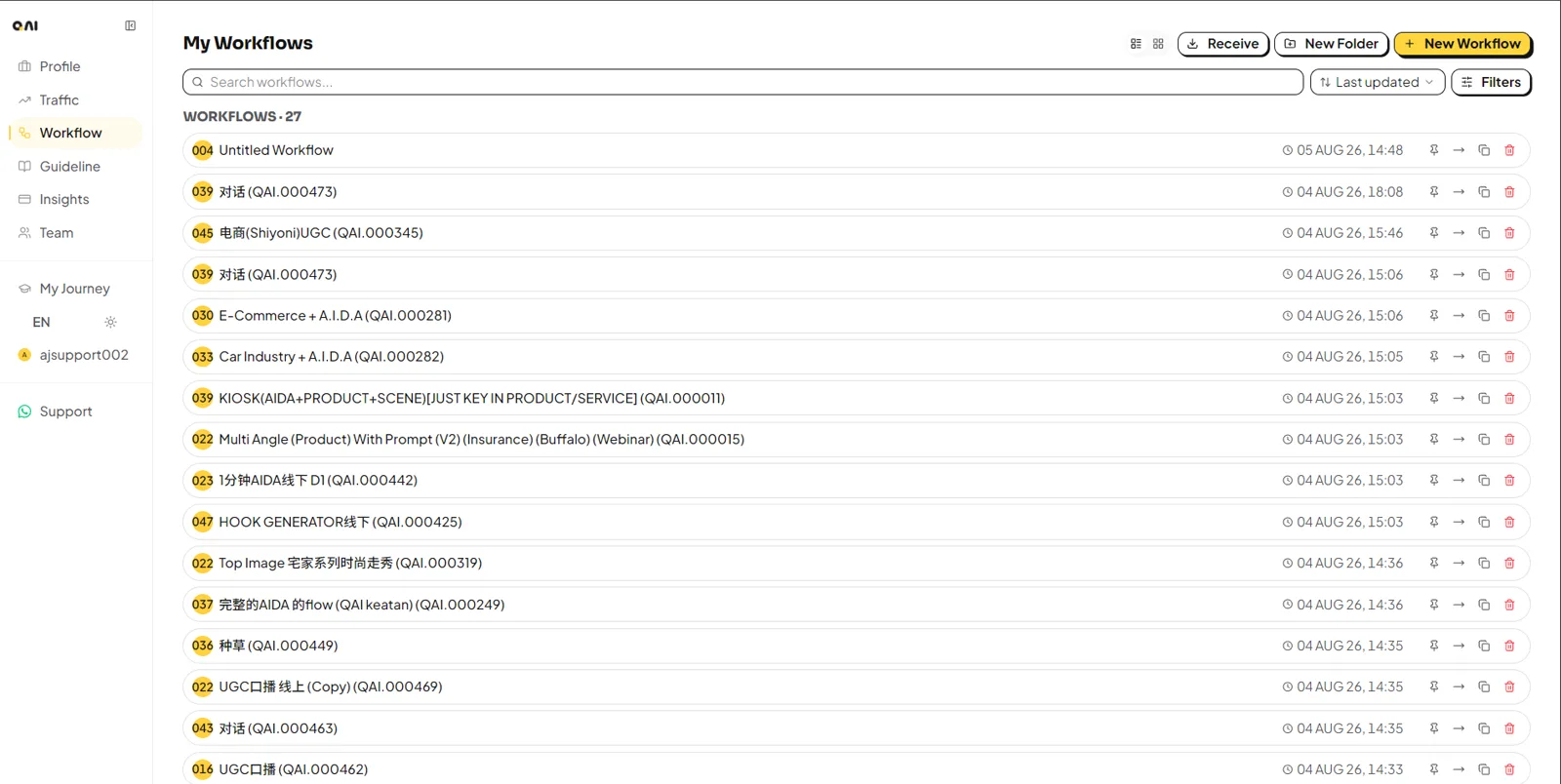This screenshot has width=1561, height=784.
Task: Contact Support via WhatsApp link
Action: click(x=56, y=412)
